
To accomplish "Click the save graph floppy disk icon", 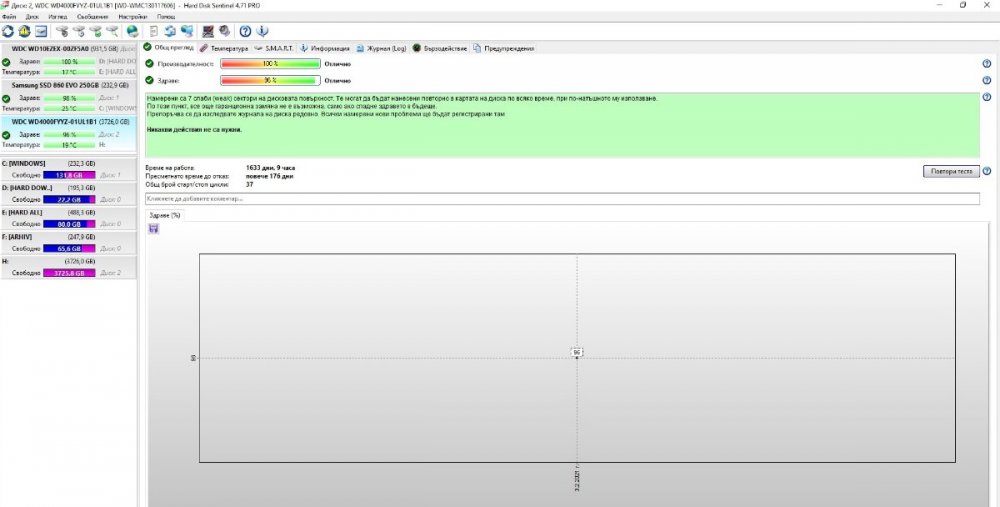I will pyautogui.click(x=153, y=229).
